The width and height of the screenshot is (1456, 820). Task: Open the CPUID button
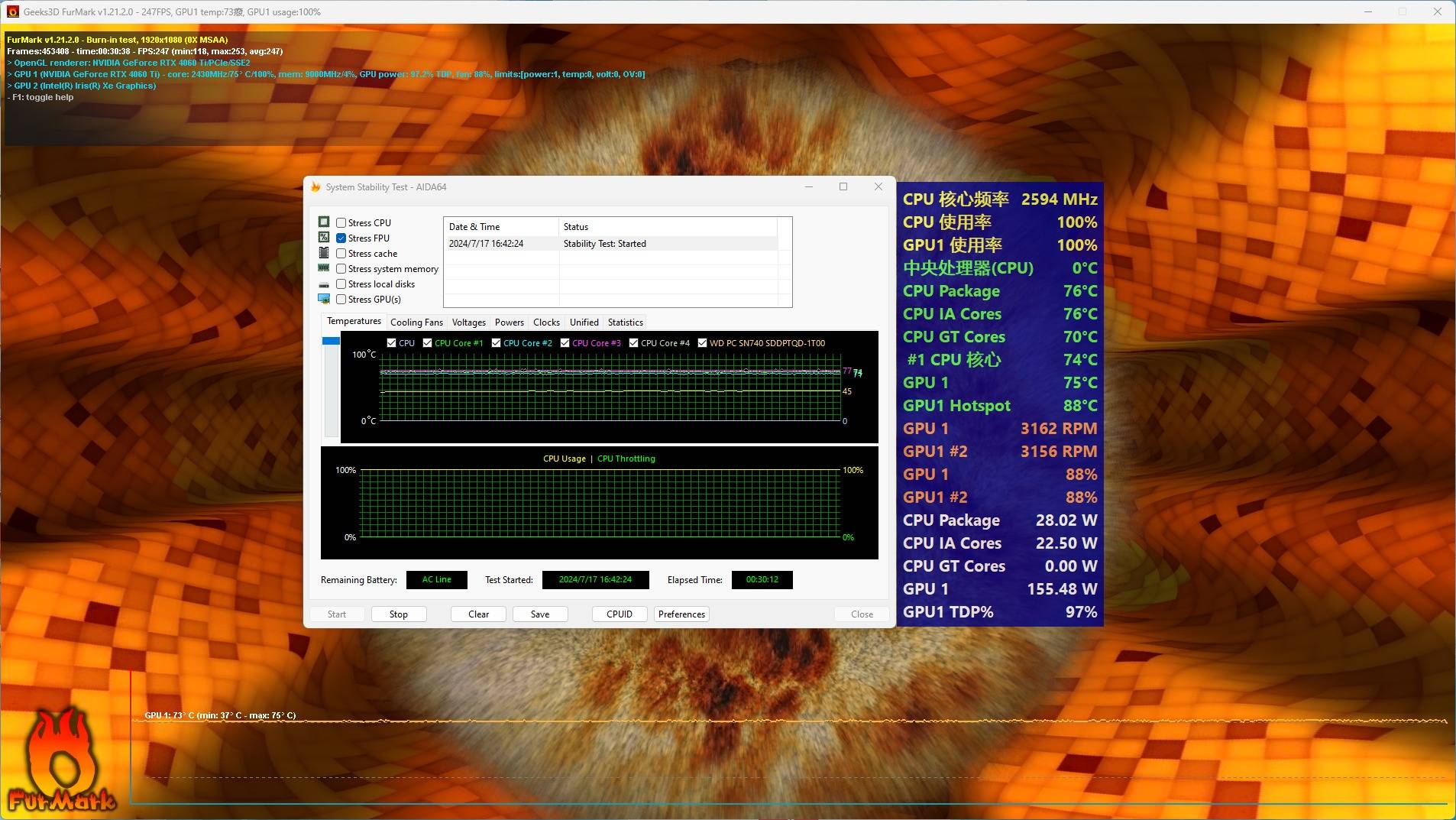[620, 614]
